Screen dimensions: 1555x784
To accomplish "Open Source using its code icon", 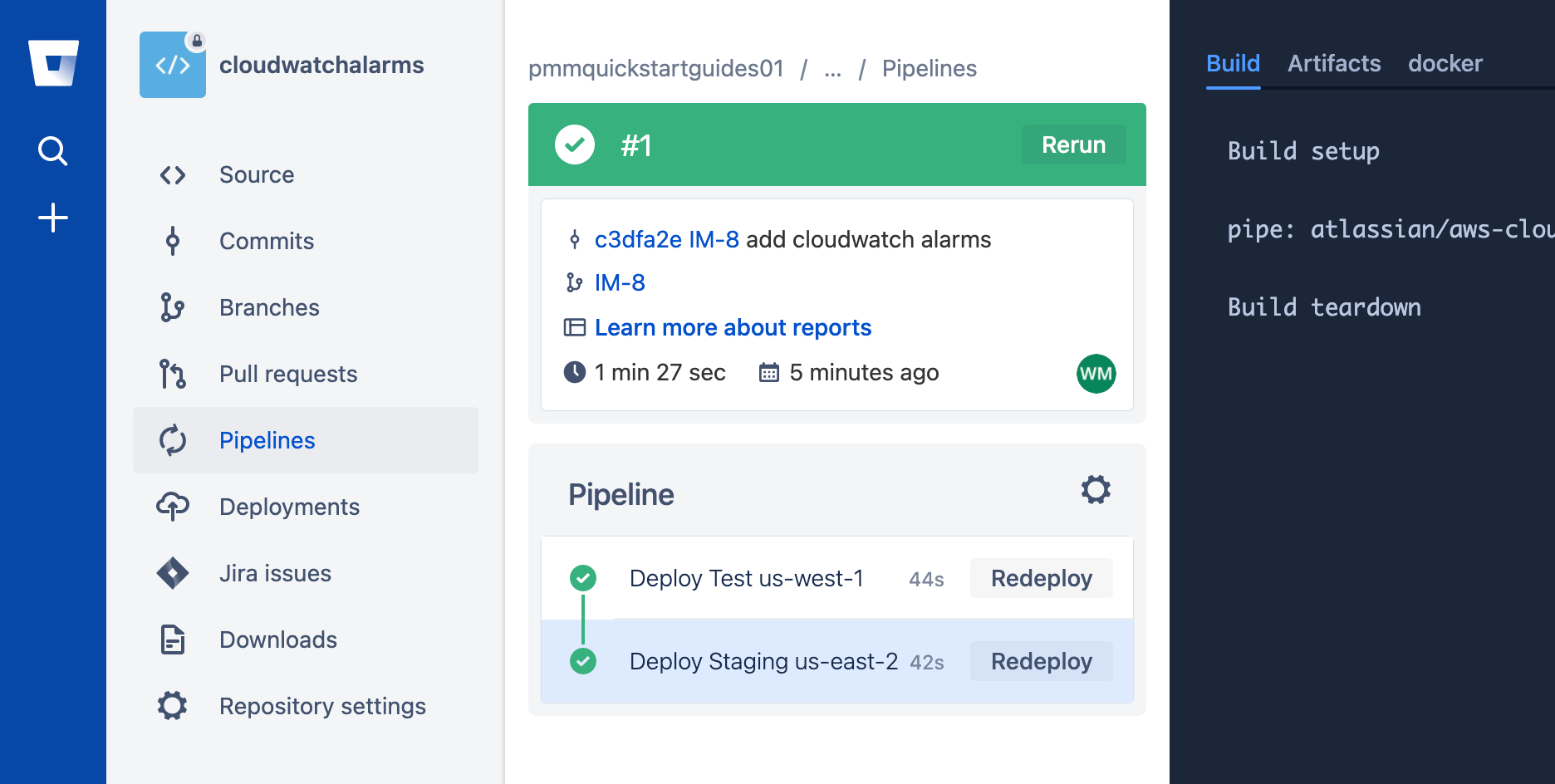I will 172,174.
